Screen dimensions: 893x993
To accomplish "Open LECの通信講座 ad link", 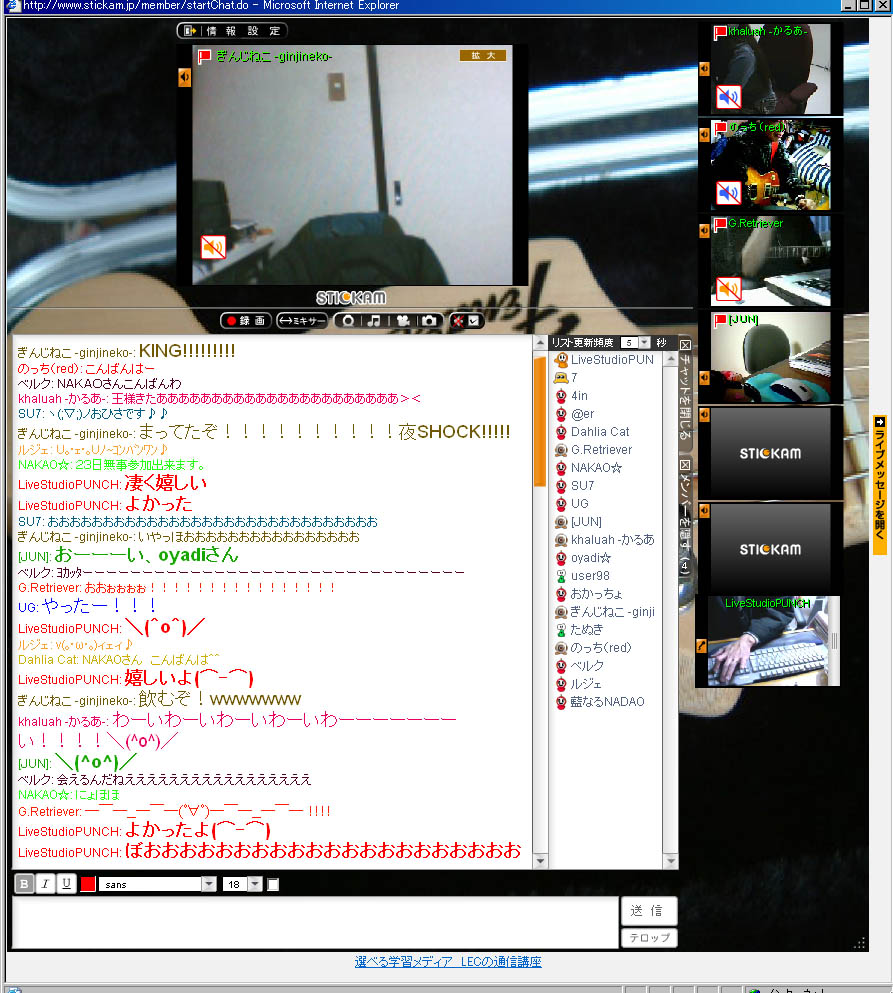I will tap(448, 962).
